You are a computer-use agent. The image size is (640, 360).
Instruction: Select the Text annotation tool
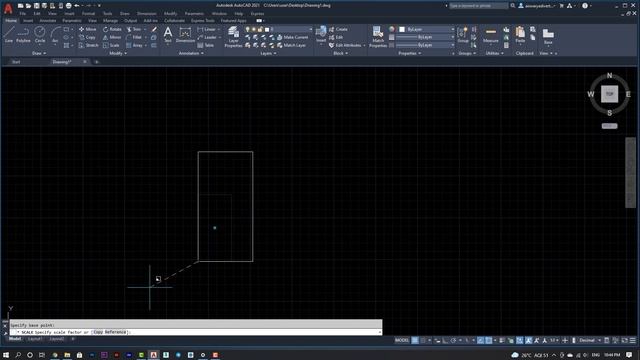pyautogui.click(x=168, y=34)
